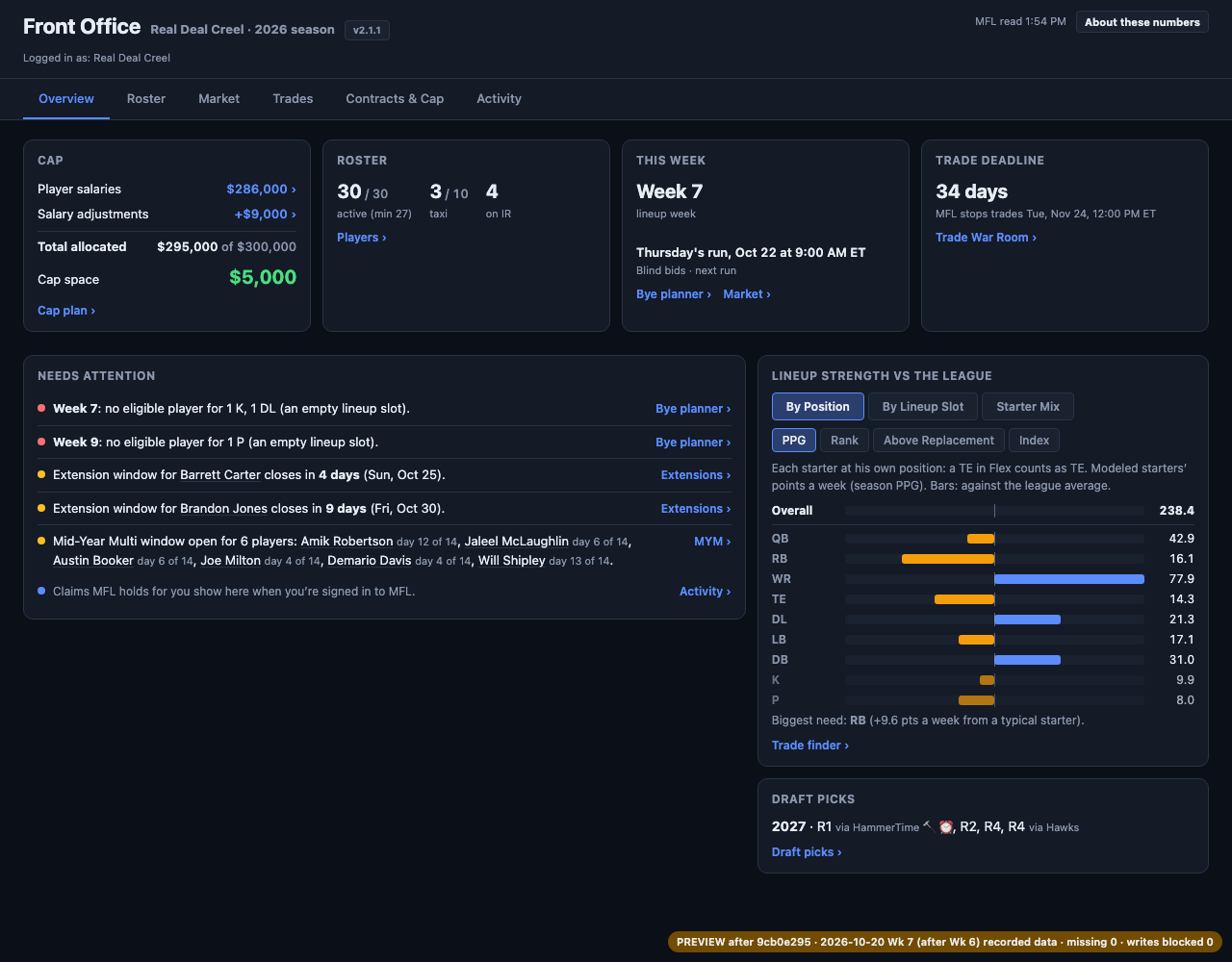Click player name Austin Booker

click(x=93, y=561)
